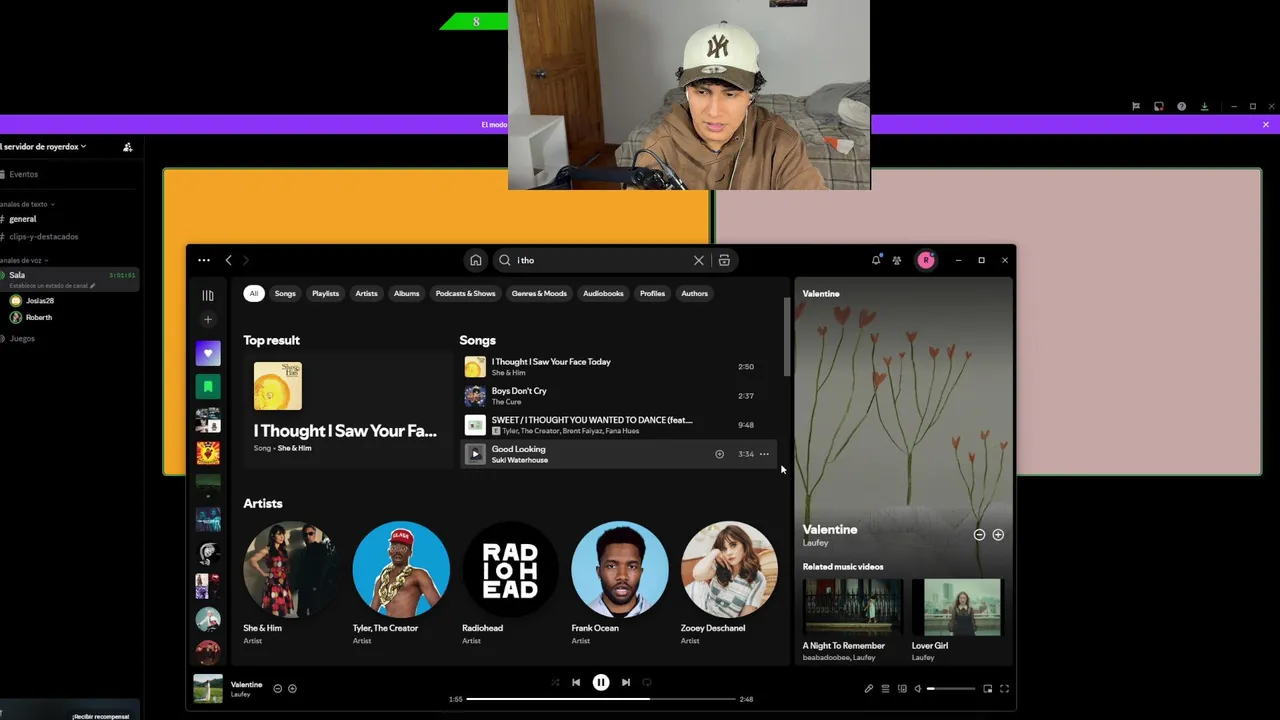Viewport: 1280px width, 720px height.
Task: Open the lyrics microphone icon
Action: point(868,689)
